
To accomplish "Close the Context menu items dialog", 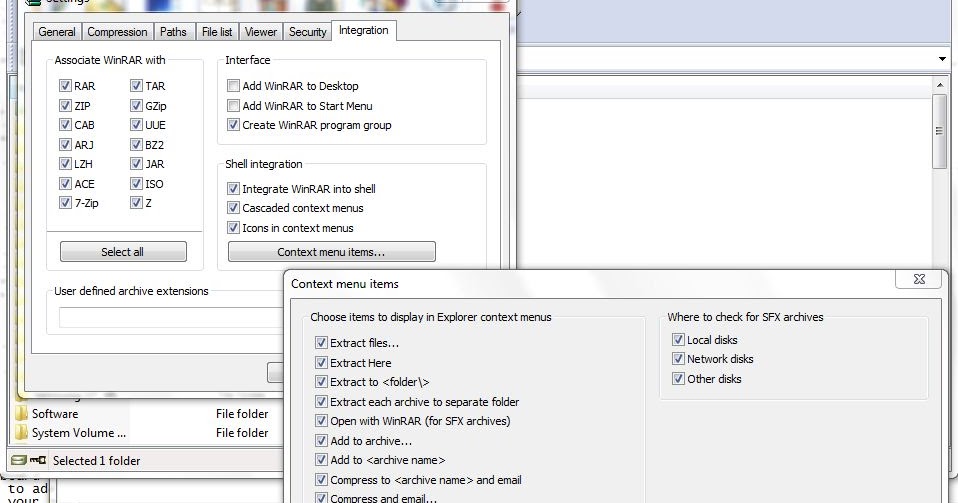I will [x=919, y=279].
